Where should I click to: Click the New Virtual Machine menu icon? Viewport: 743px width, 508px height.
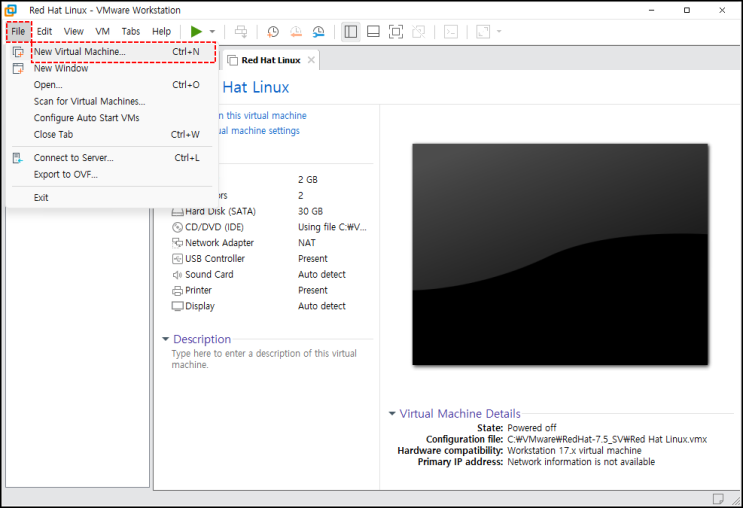pyautogui.click(x=18, y=52)
